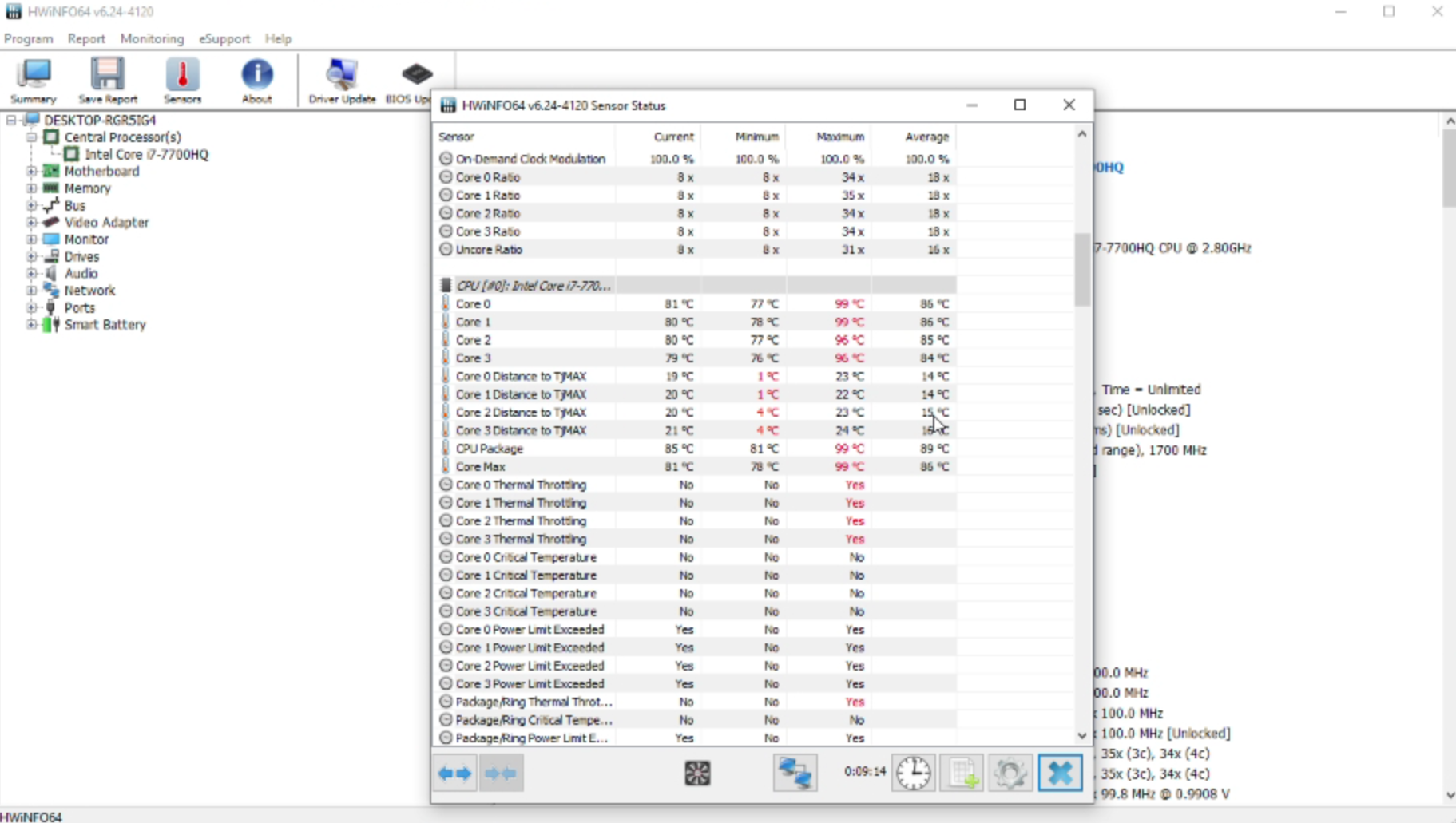Select Core 2 Thermal Throttling row

click(696, 521)
